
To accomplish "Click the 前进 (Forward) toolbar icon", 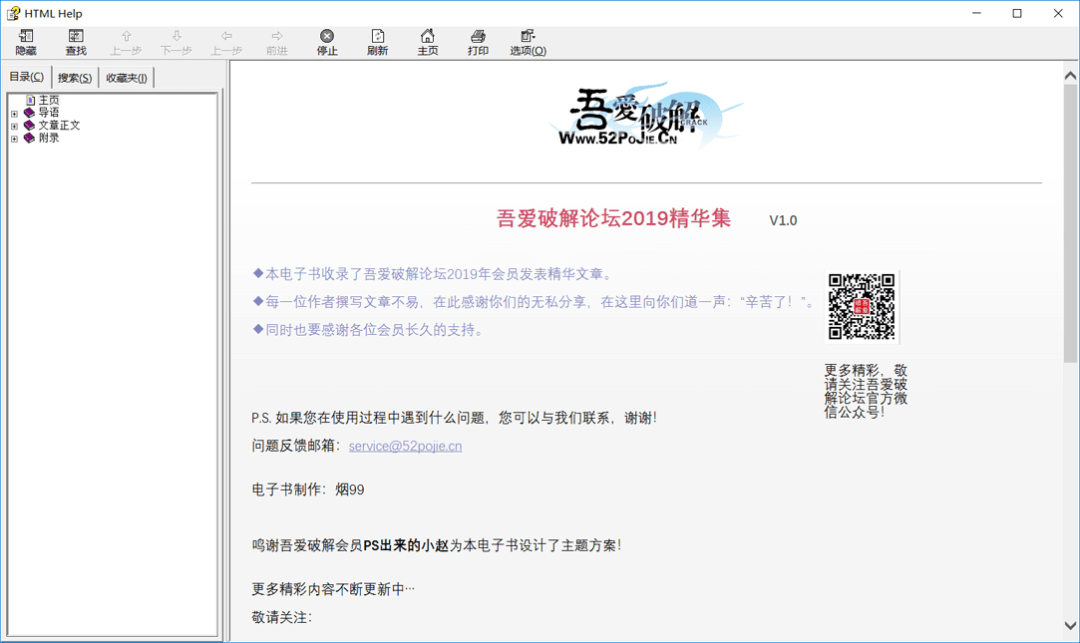I will pyautogui.click(x=275, y=40).
